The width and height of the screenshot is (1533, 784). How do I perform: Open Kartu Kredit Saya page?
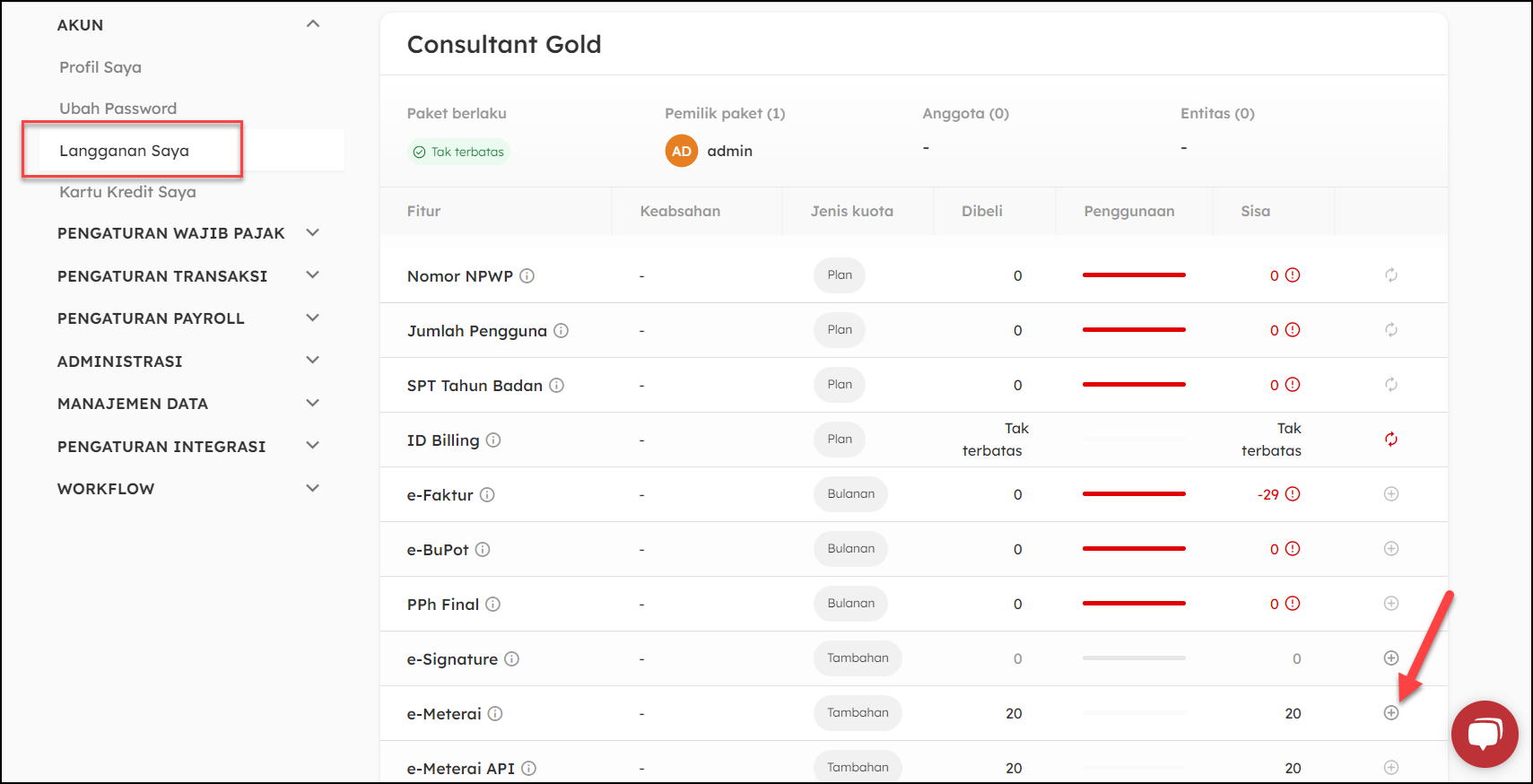(x=127, y=192)
